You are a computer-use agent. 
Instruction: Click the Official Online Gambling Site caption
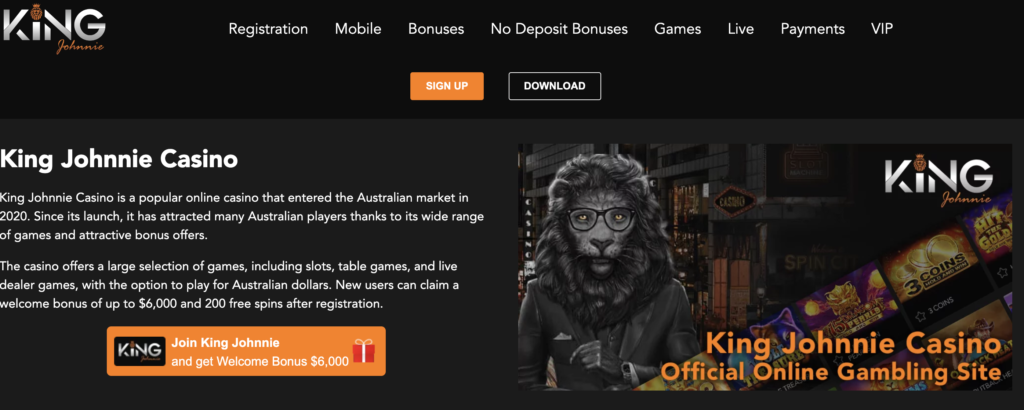[x=831, y=372]
